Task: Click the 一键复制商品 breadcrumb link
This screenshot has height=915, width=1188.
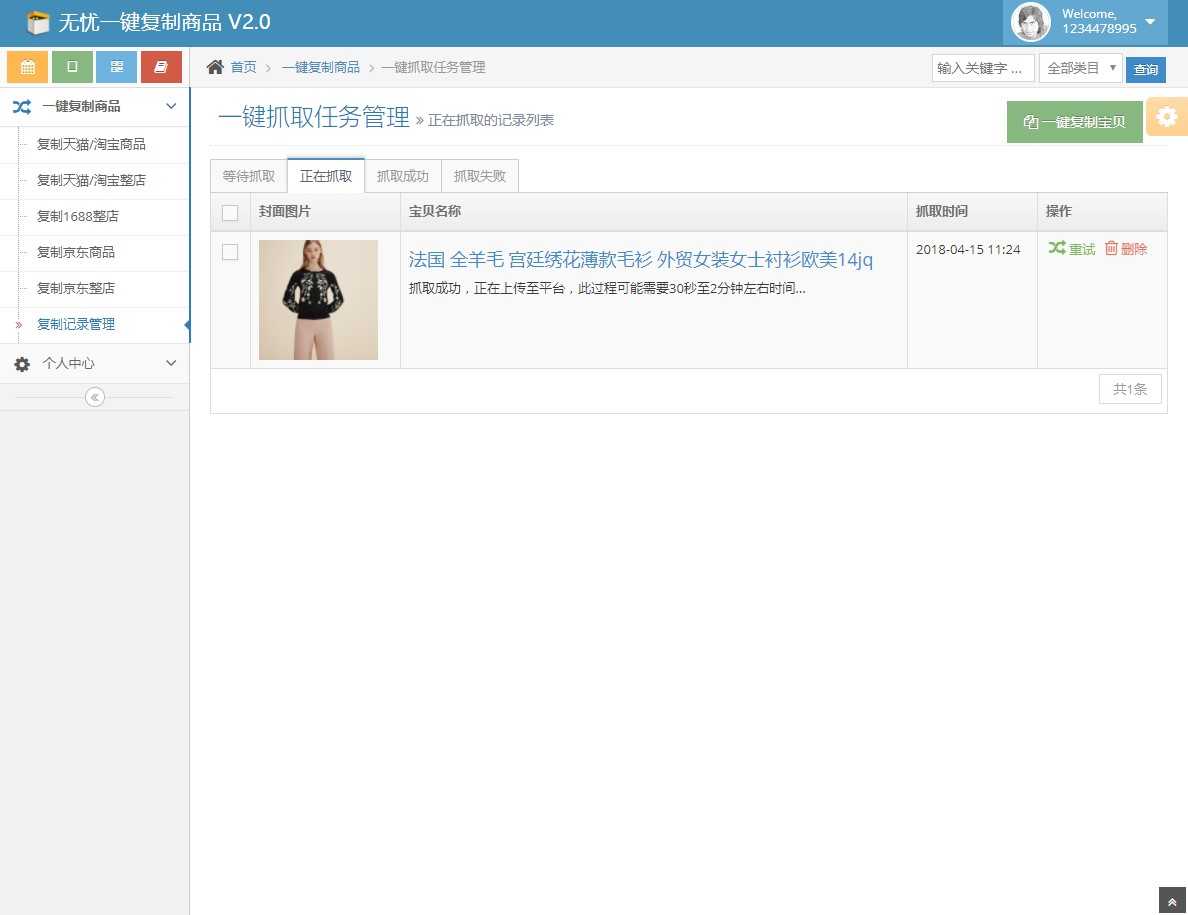Action: 320,67
